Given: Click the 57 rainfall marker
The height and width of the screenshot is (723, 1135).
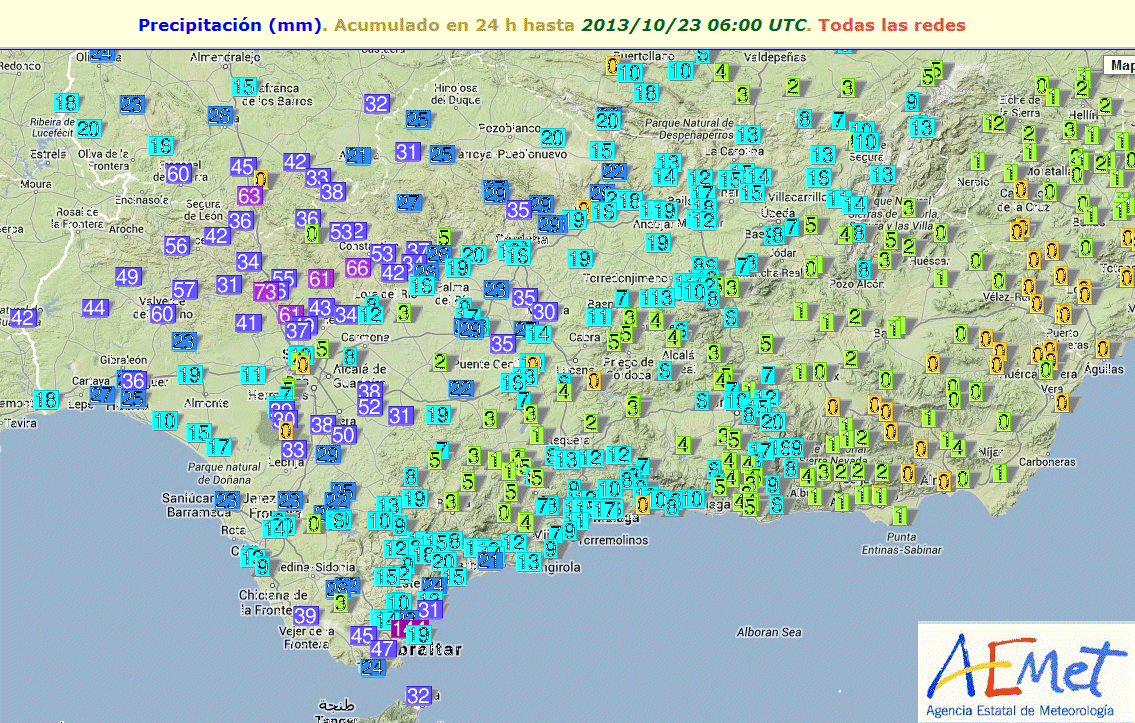Looking at the screenshot, I should (185, 290).
